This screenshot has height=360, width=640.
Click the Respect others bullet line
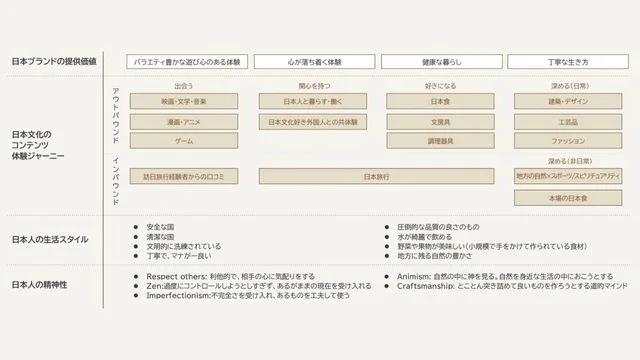tap(231, 276)
